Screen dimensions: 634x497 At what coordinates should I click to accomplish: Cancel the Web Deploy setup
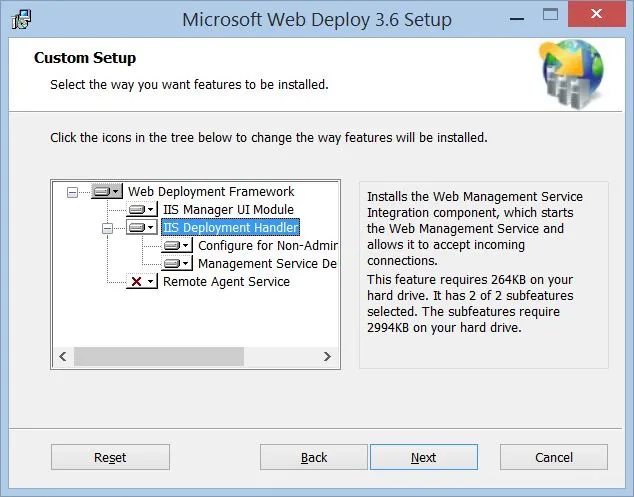(553, 457)
